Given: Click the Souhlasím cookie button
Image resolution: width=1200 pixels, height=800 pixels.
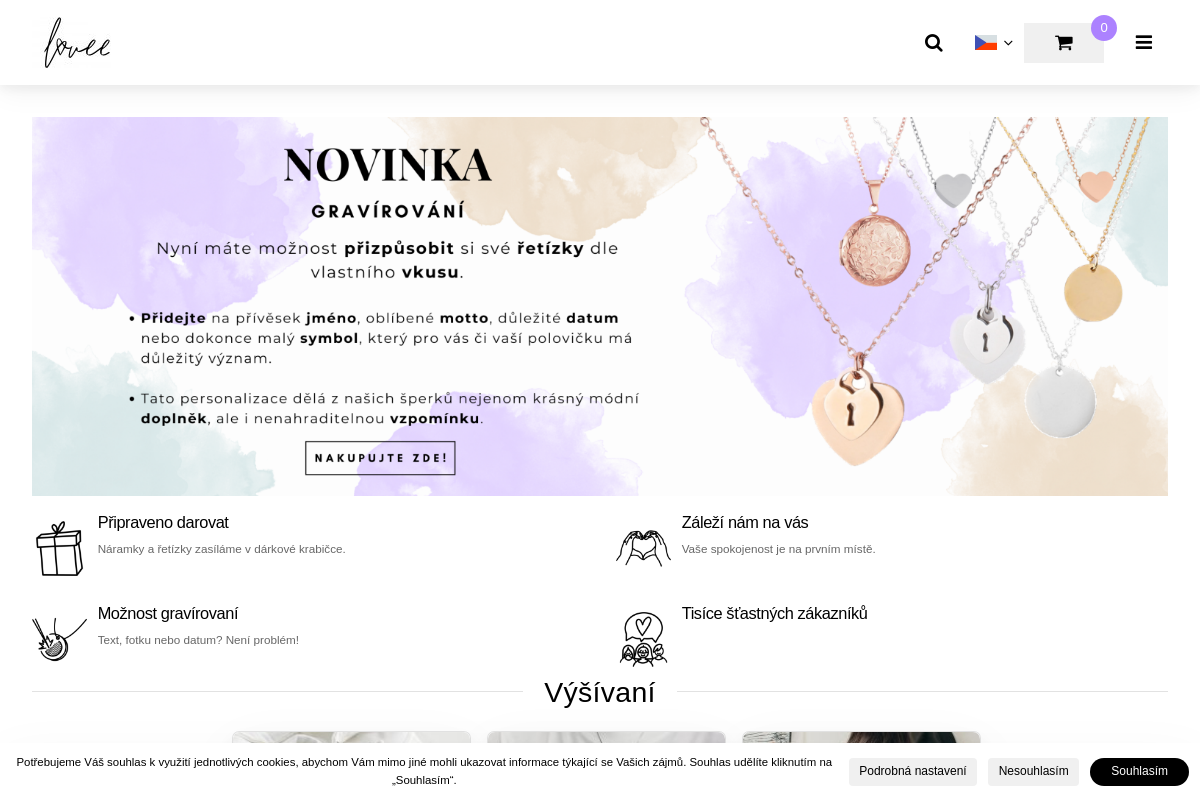Looking at the screenshot, I should 1139,771.
